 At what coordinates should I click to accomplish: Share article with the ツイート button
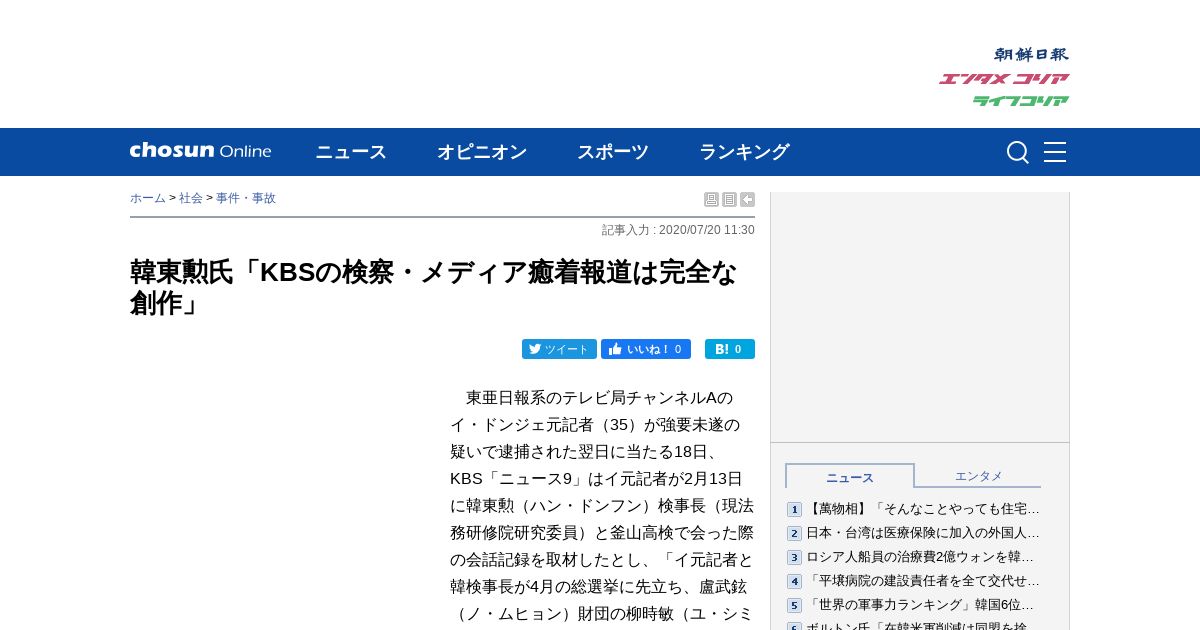[559, 349]
